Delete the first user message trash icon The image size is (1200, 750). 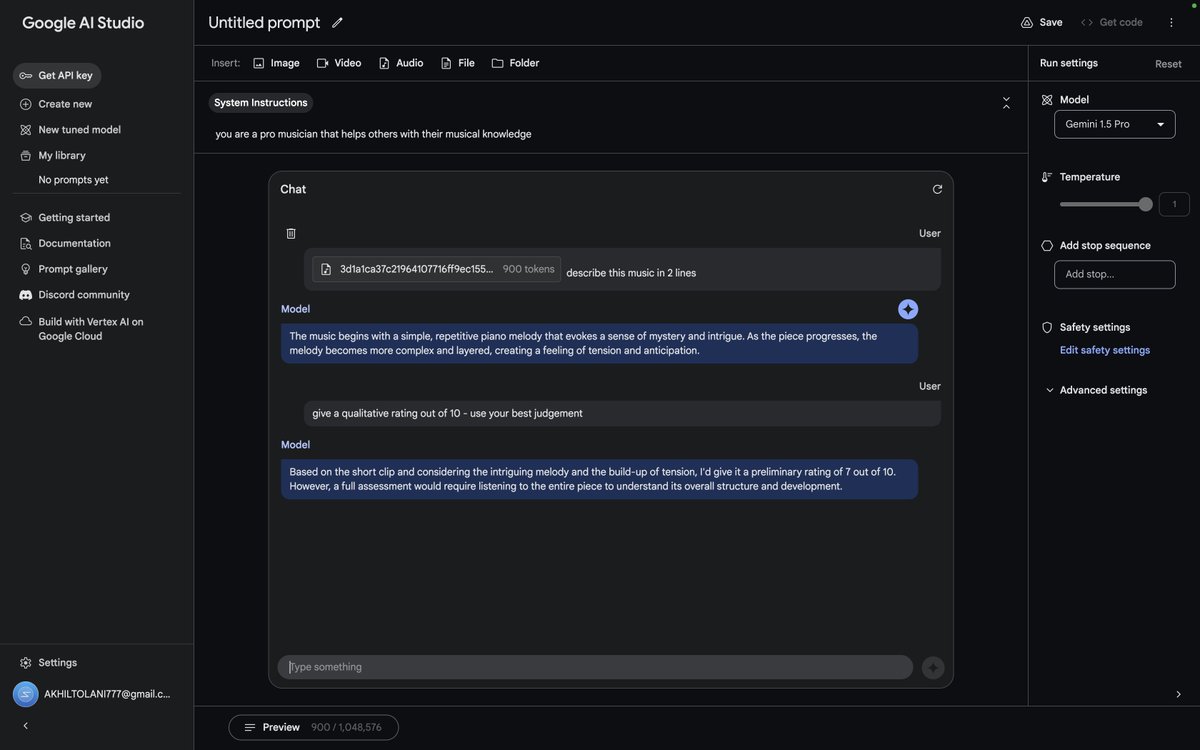pos(291,234)
